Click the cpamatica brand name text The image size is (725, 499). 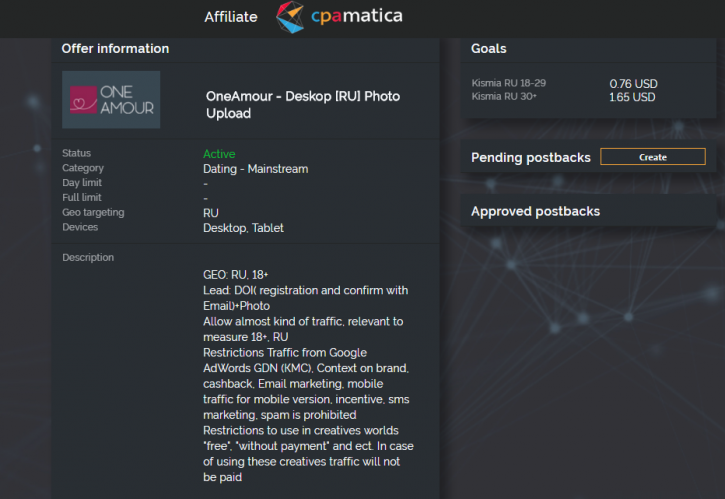pyautogui.click(x=357, y=16)
